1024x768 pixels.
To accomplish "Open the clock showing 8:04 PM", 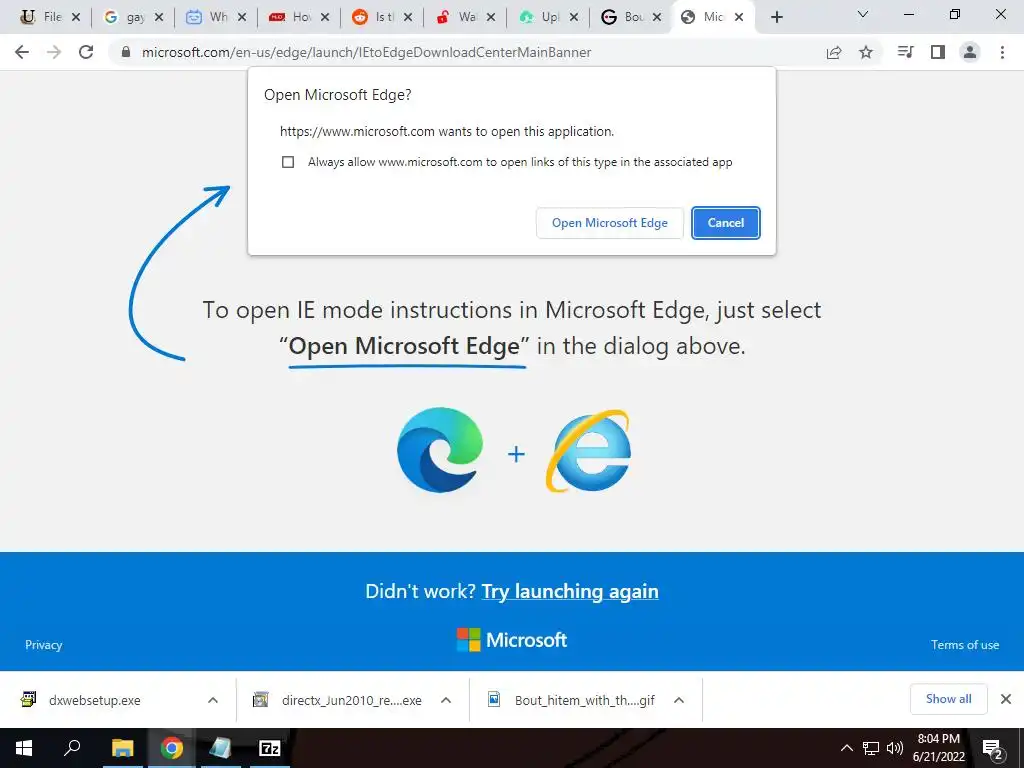I will (x=938, y=748).
